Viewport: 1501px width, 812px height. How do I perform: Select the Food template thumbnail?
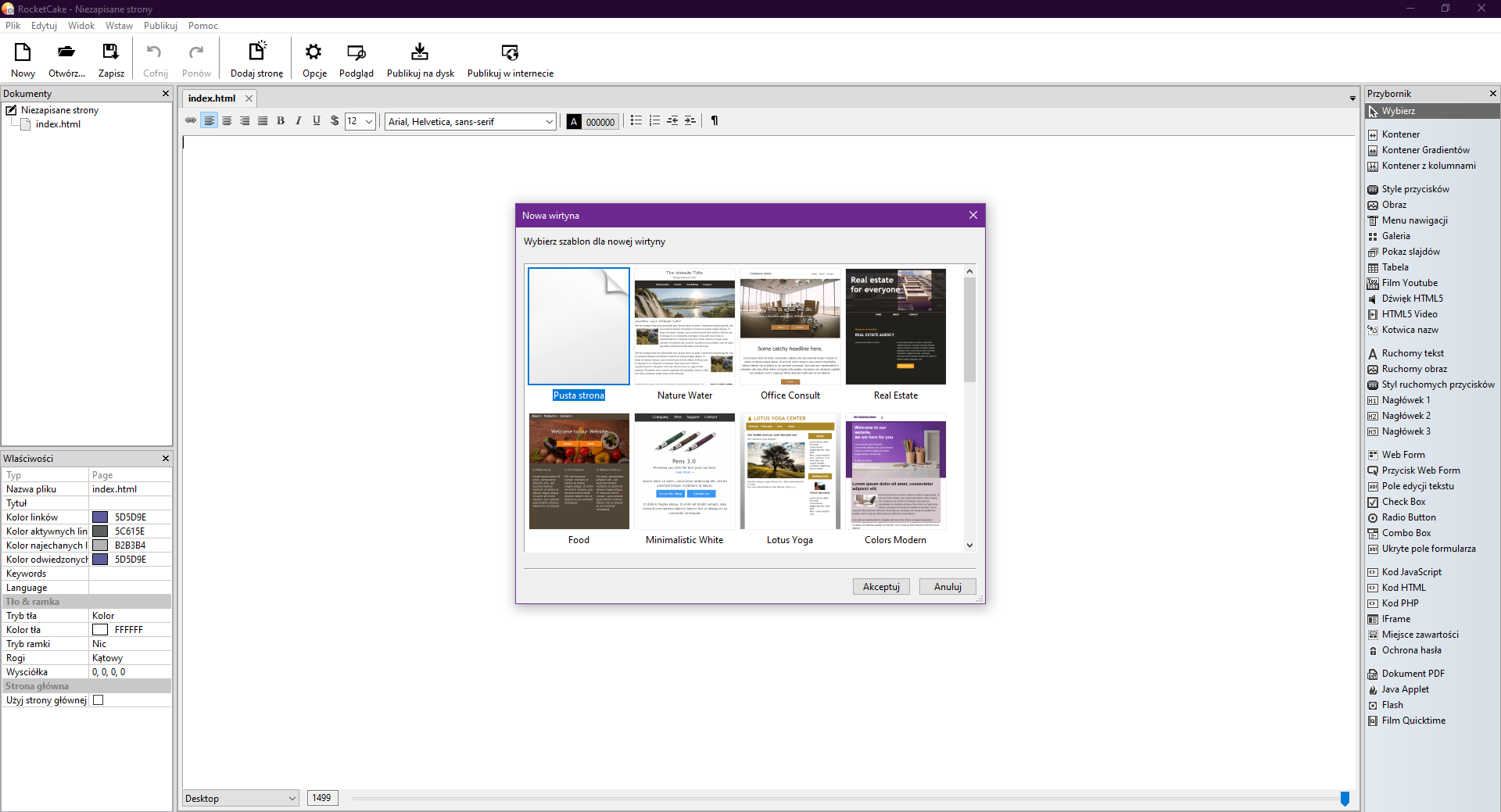click(x=579, y=471)
